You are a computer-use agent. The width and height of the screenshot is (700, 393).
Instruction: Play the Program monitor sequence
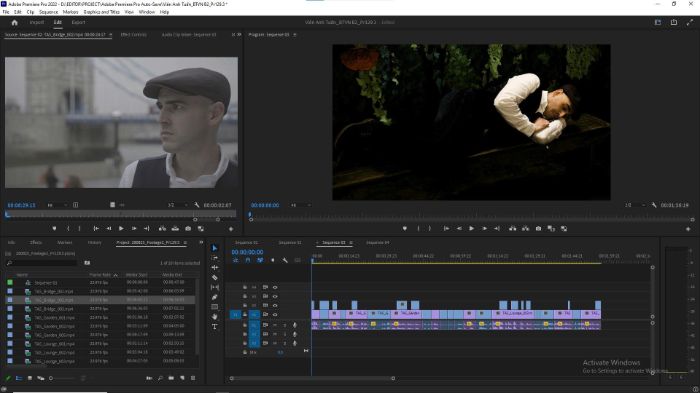[471, 229]
